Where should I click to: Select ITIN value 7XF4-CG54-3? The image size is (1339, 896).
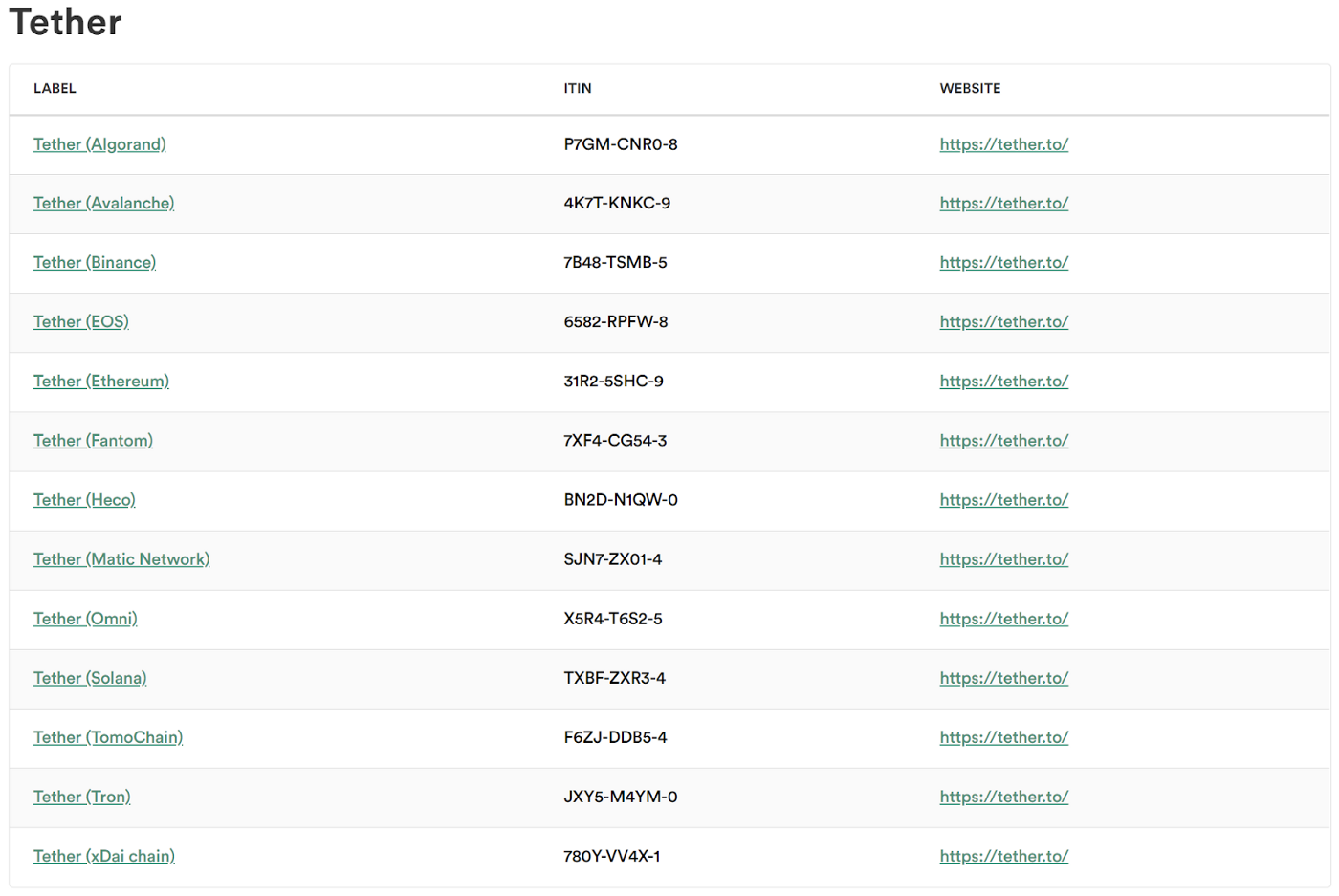pos(616,441)
